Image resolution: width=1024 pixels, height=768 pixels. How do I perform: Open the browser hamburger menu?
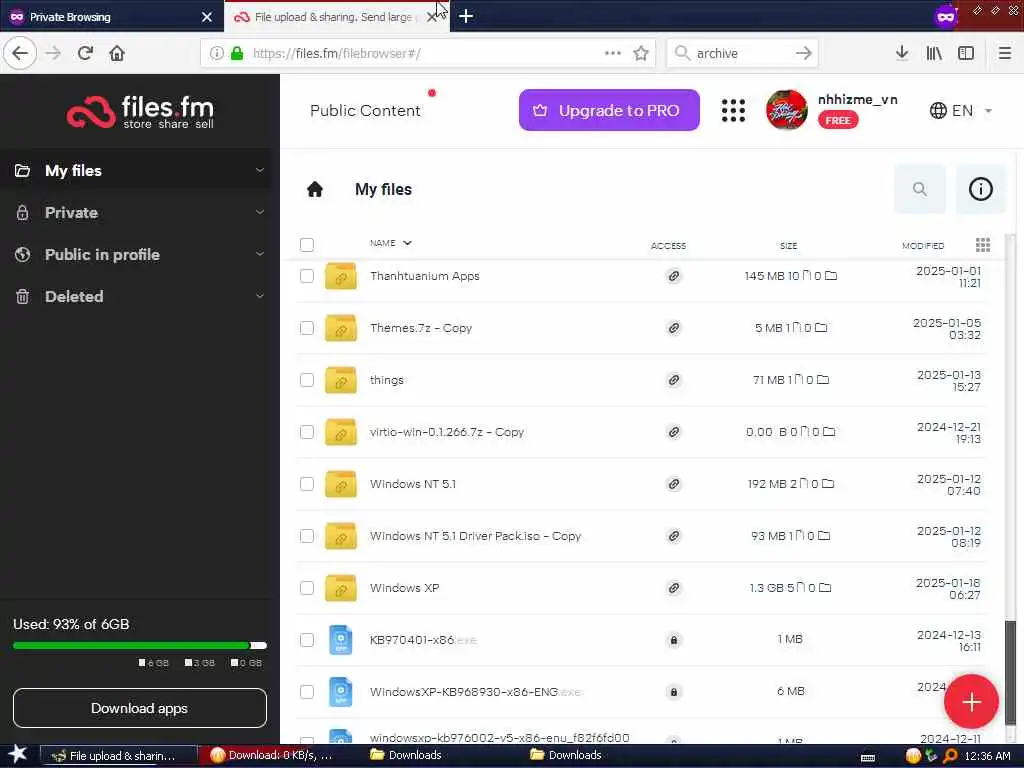[1004, 53]
